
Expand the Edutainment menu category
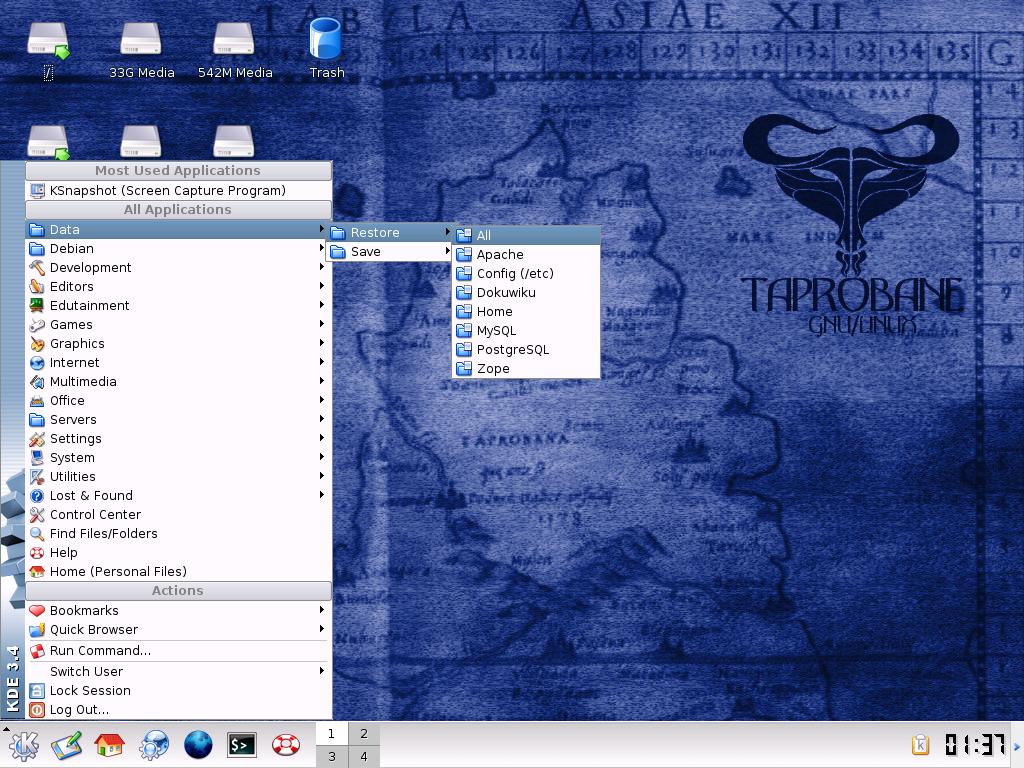(178, 305)
